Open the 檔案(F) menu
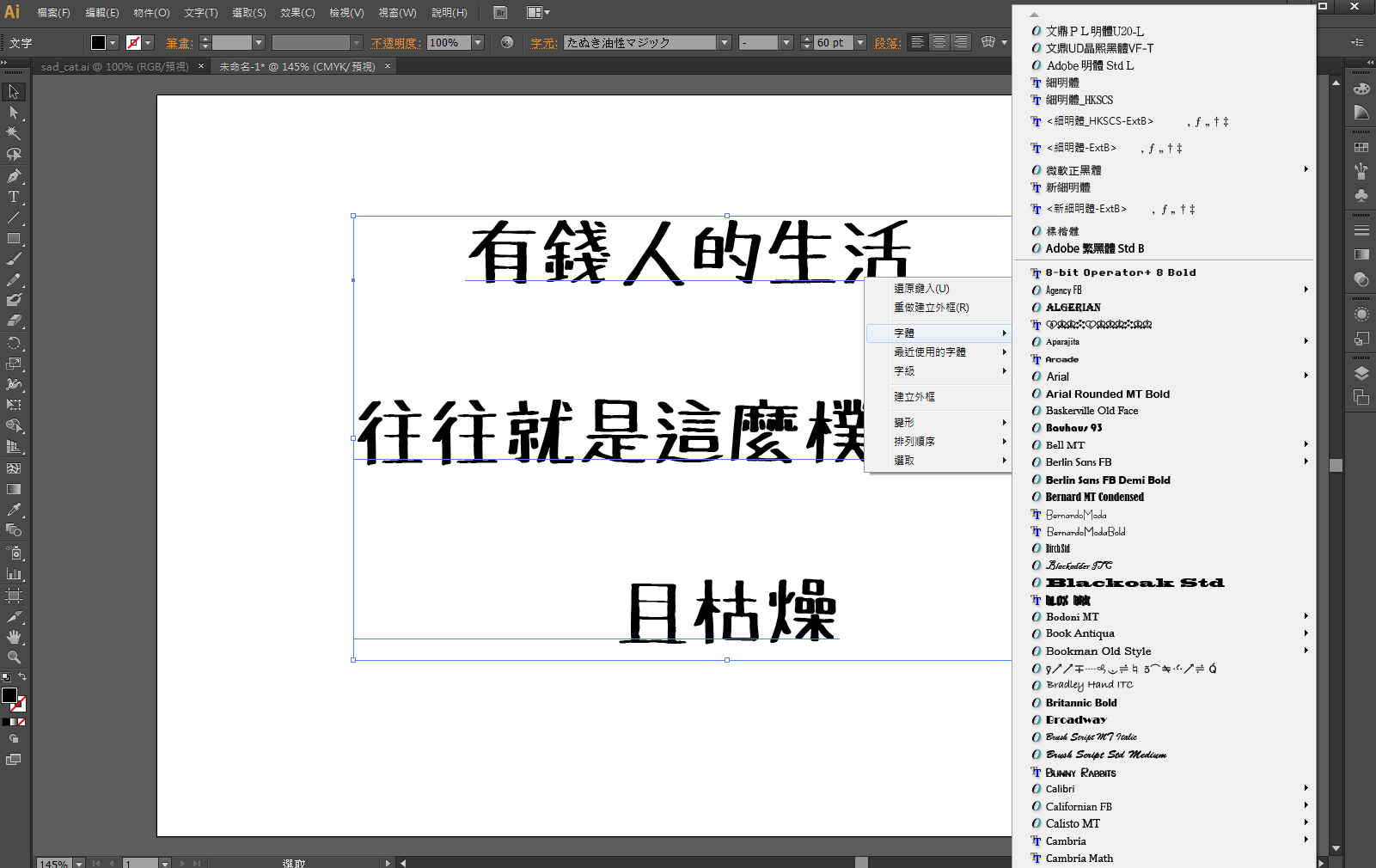Viewport: 1376px width, 868px height. pyautogui.click(x=53, y=12)
